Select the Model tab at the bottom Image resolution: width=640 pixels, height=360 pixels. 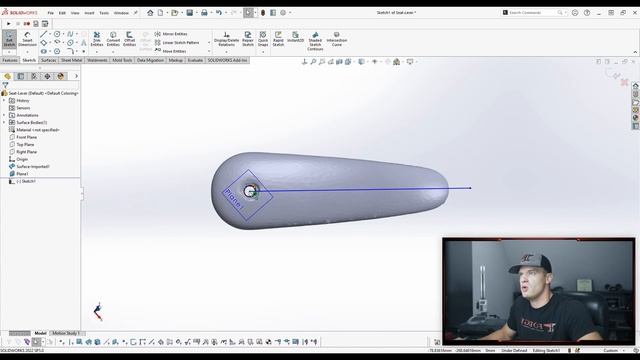40,333
